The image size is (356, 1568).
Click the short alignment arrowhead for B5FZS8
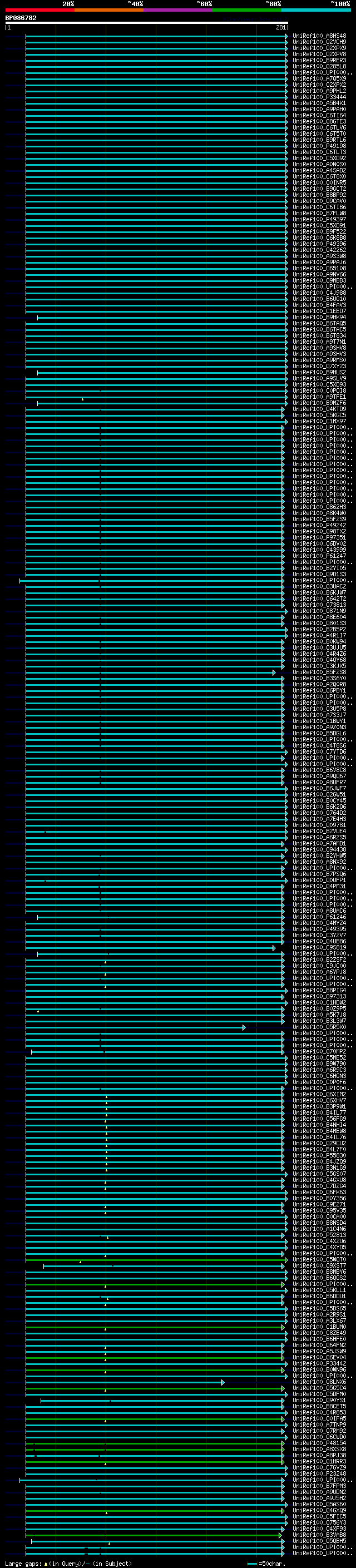[x=274, y=672]
